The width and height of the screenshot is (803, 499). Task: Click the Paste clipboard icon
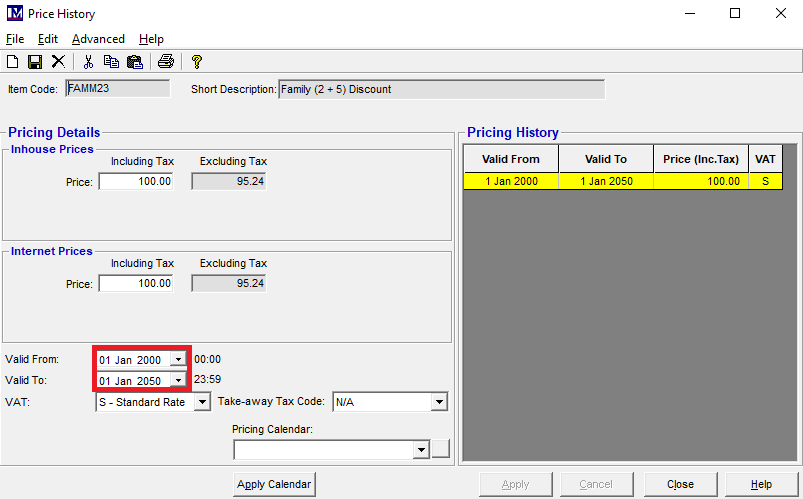point(135,62)
